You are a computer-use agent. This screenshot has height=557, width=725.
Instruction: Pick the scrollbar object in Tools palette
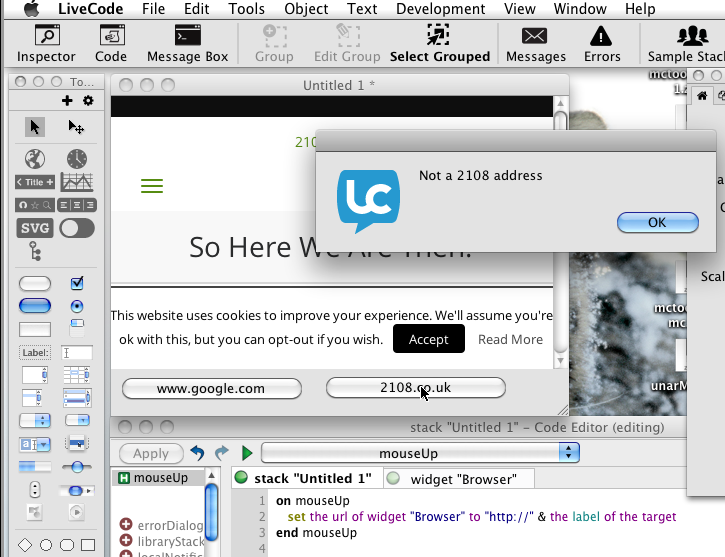77,490
